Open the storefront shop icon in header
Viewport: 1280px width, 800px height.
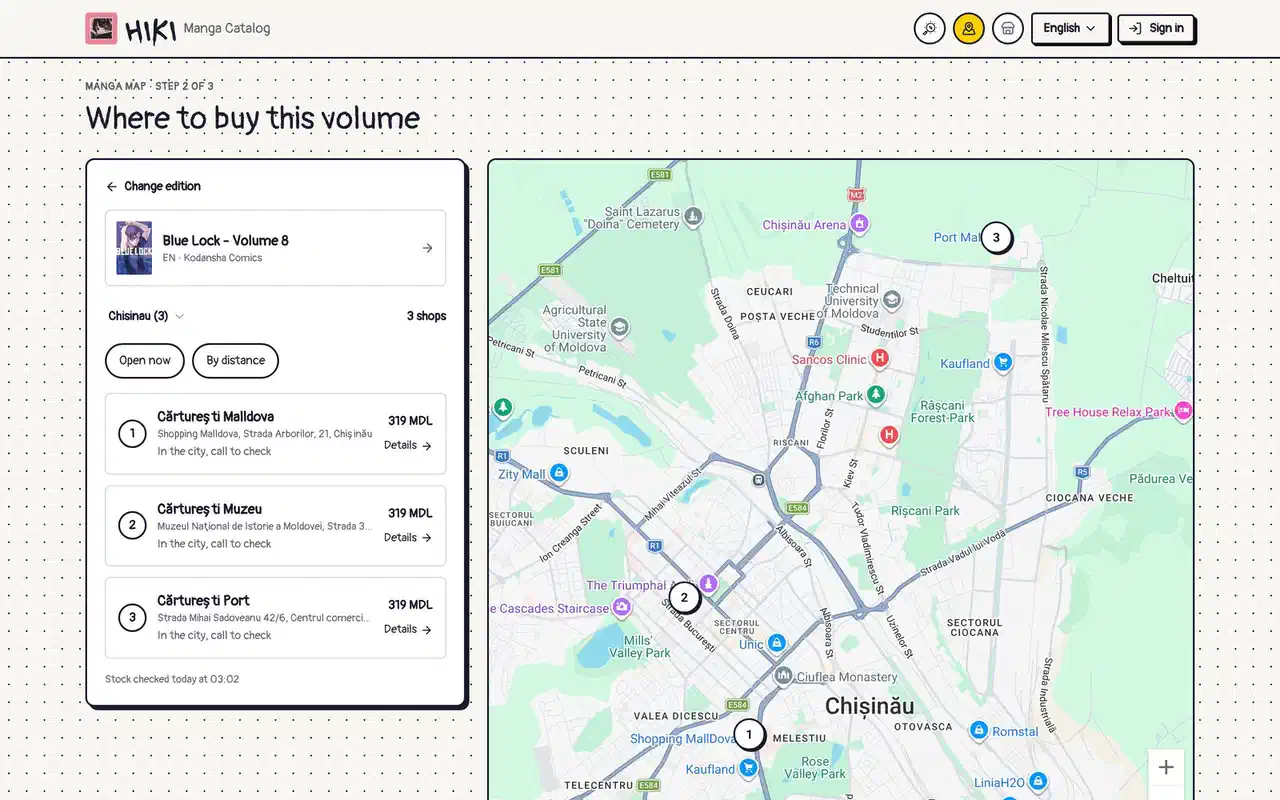pos(1007,28)
